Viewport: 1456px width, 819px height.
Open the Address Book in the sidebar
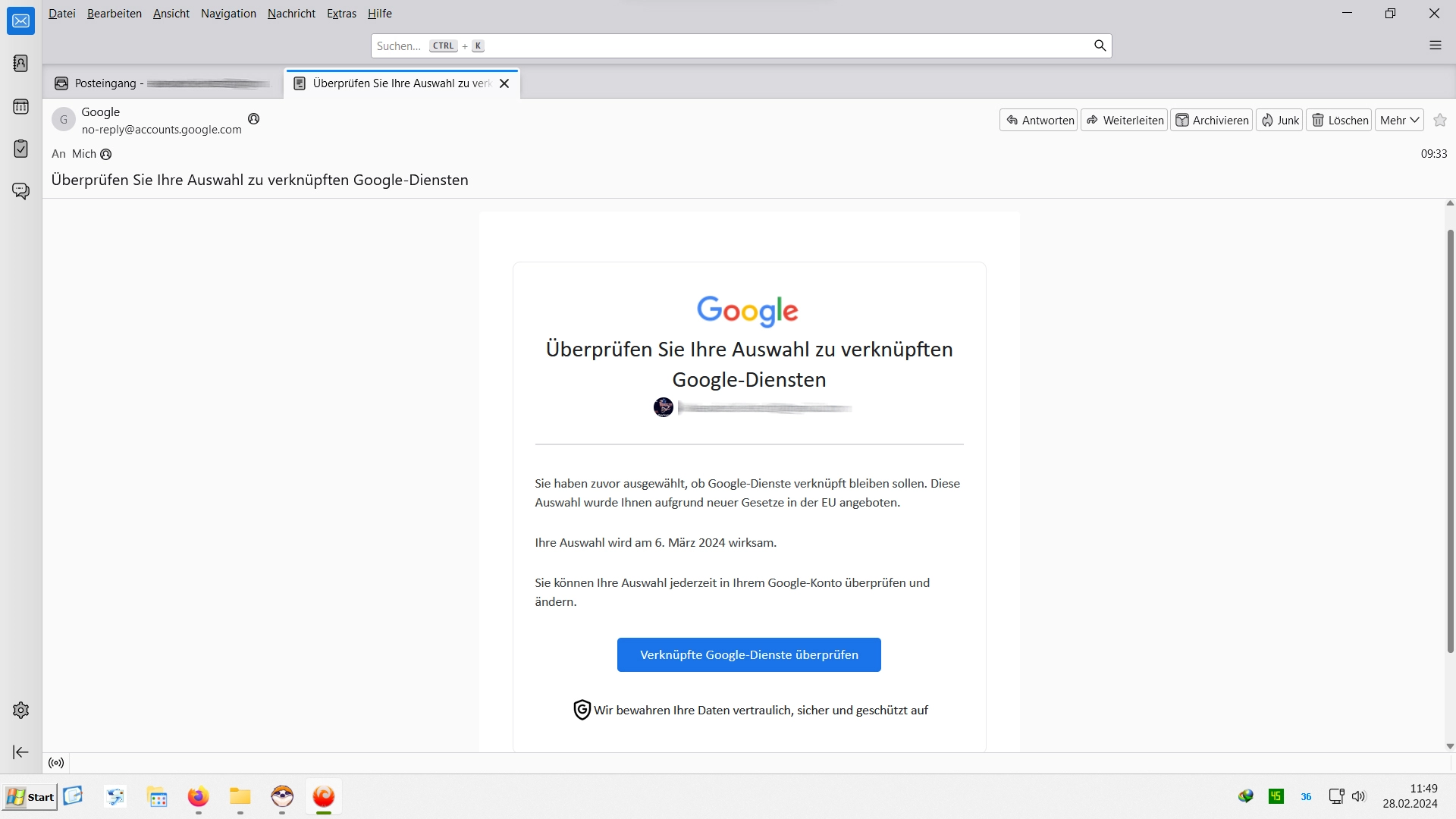click(20, 64)
